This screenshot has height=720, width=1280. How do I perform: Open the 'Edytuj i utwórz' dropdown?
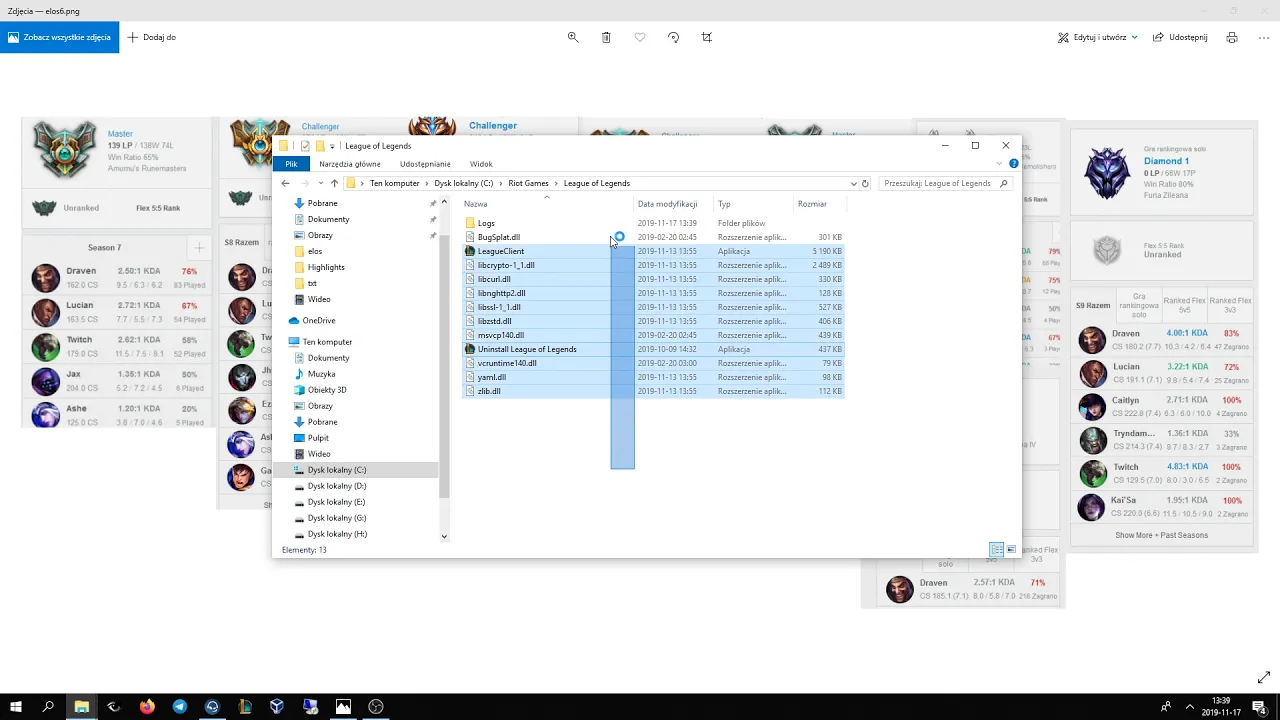tap(1098, 37)
